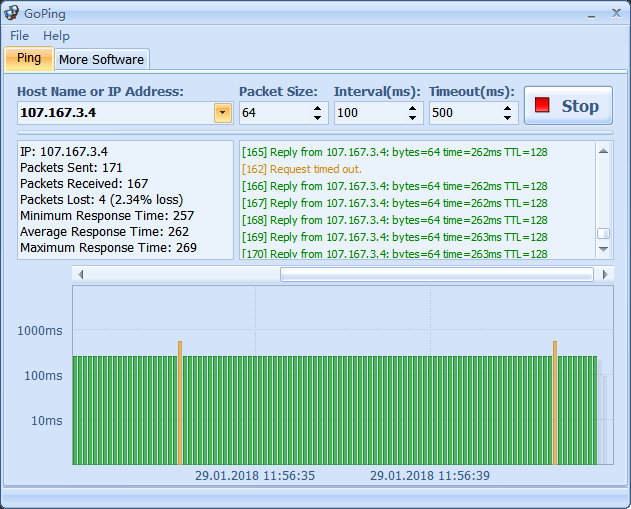Screen dimensions: 631x509
Task: Click the graph's horizontal scrollbar thumb
Action: tap(436, 274)
